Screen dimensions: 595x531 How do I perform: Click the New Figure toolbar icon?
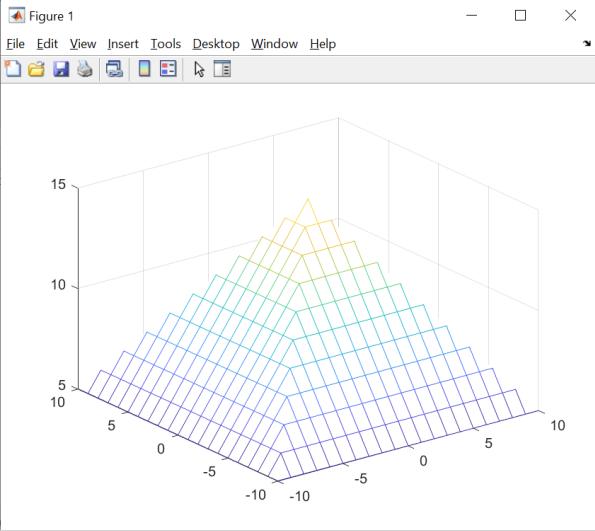[x=13, y=69]
